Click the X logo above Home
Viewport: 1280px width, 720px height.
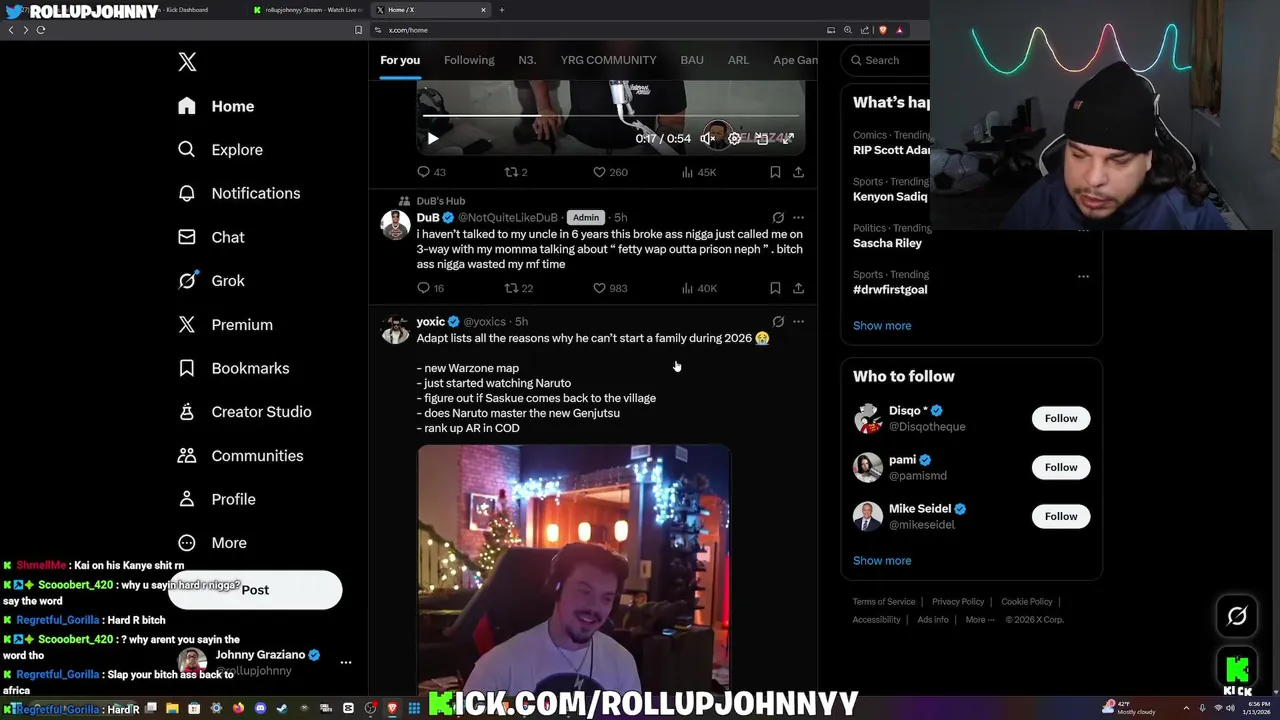[187, 62]
